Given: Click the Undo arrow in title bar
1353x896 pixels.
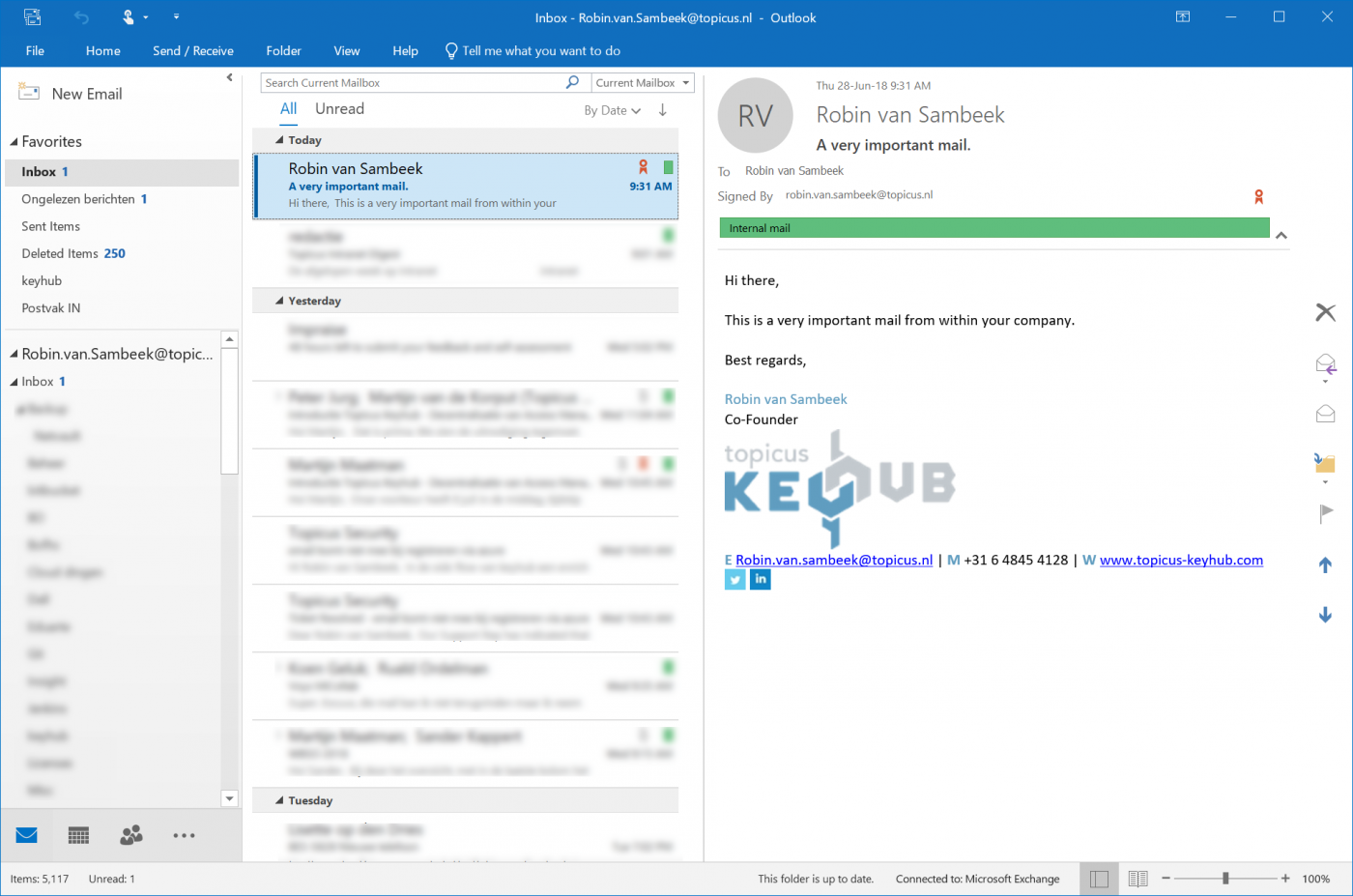Looking at the screenshot, I should coord(81,17).
